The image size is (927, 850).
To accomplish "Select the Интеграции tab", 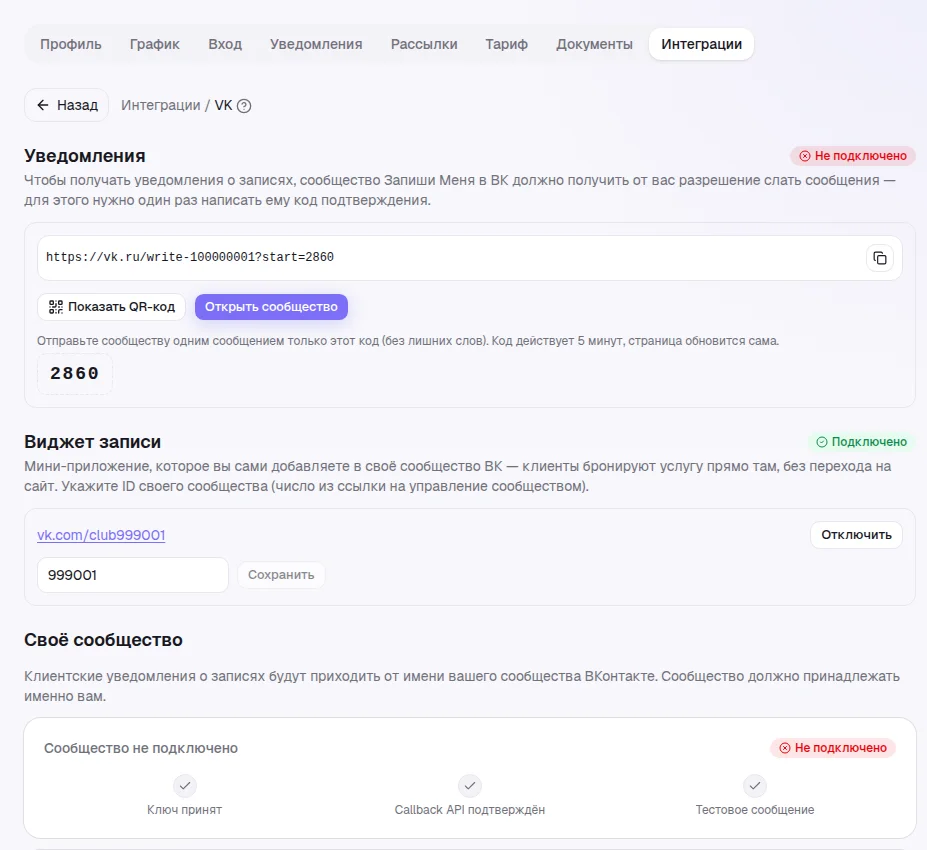I will point(701,44).
